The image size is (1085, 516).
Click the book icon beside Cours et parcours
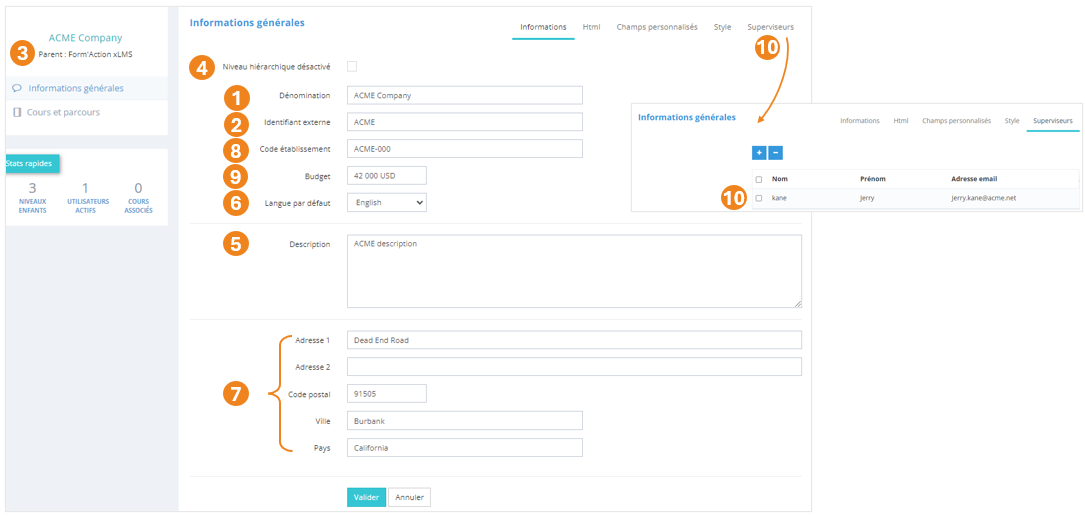pos(17,113)
